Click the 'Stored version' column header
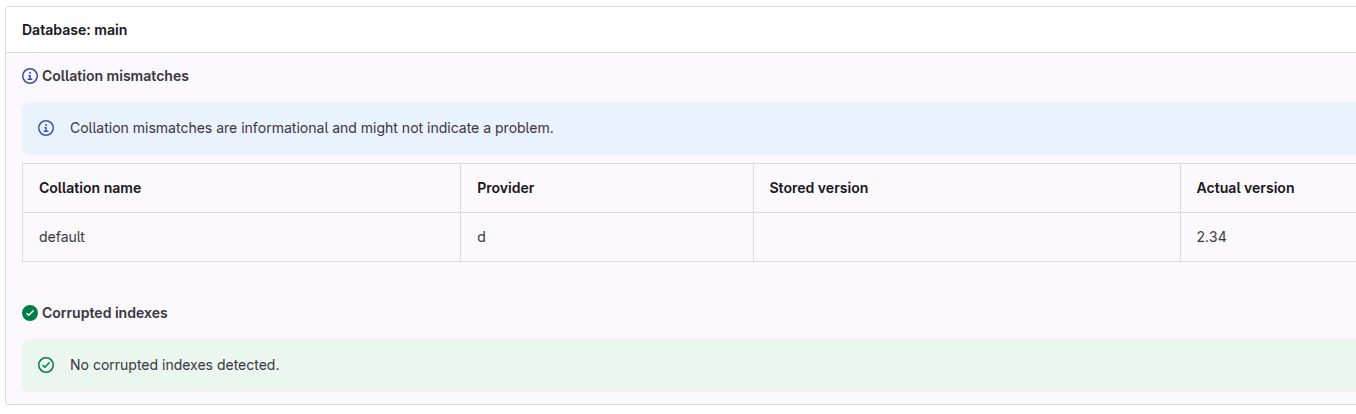 click(x=818, y=188)
